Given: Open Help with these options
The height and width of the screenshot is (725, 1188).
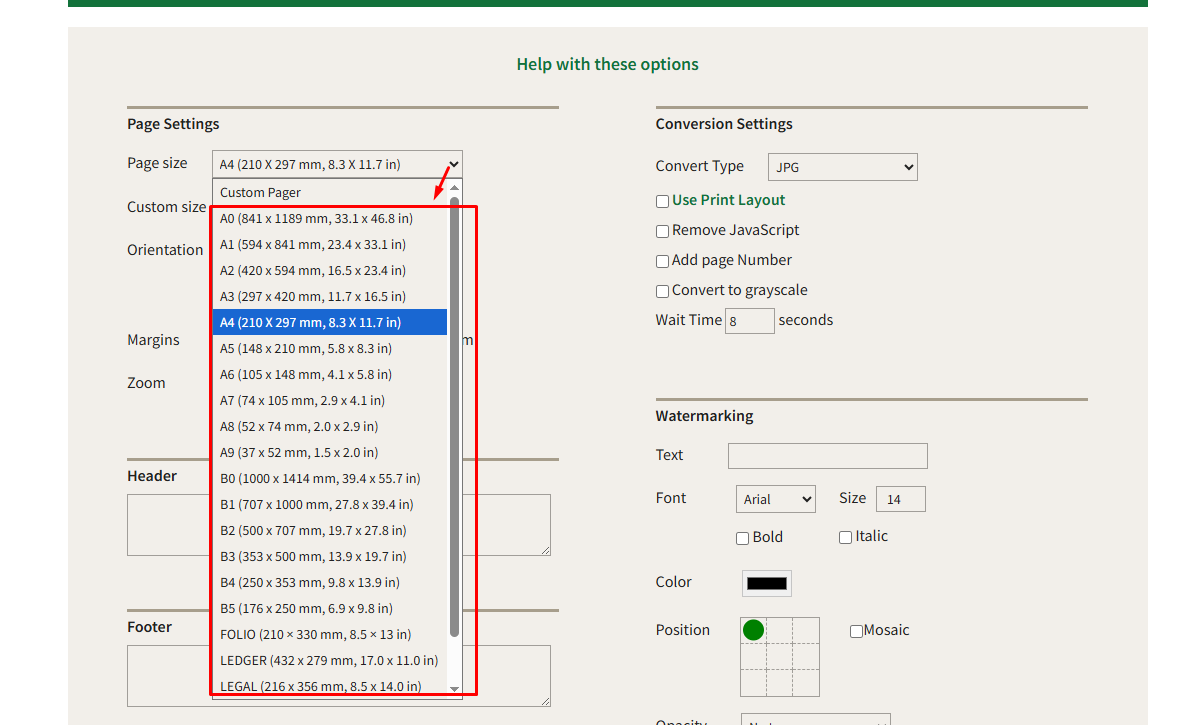Looking at the screenshot, I should (607, 63).
